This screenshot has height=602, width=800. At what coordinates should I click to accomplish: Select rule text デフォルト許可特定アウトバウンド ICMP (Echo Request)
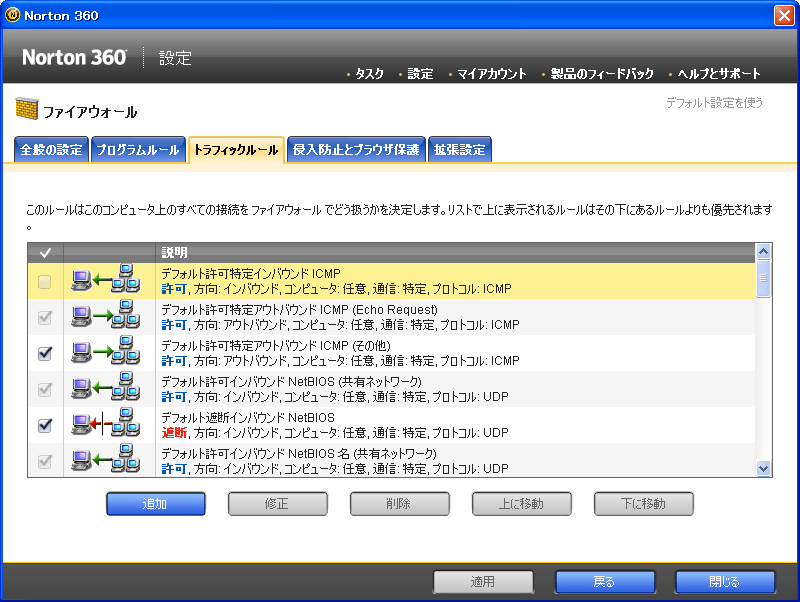pyautogui.click(x=299, y=310)
